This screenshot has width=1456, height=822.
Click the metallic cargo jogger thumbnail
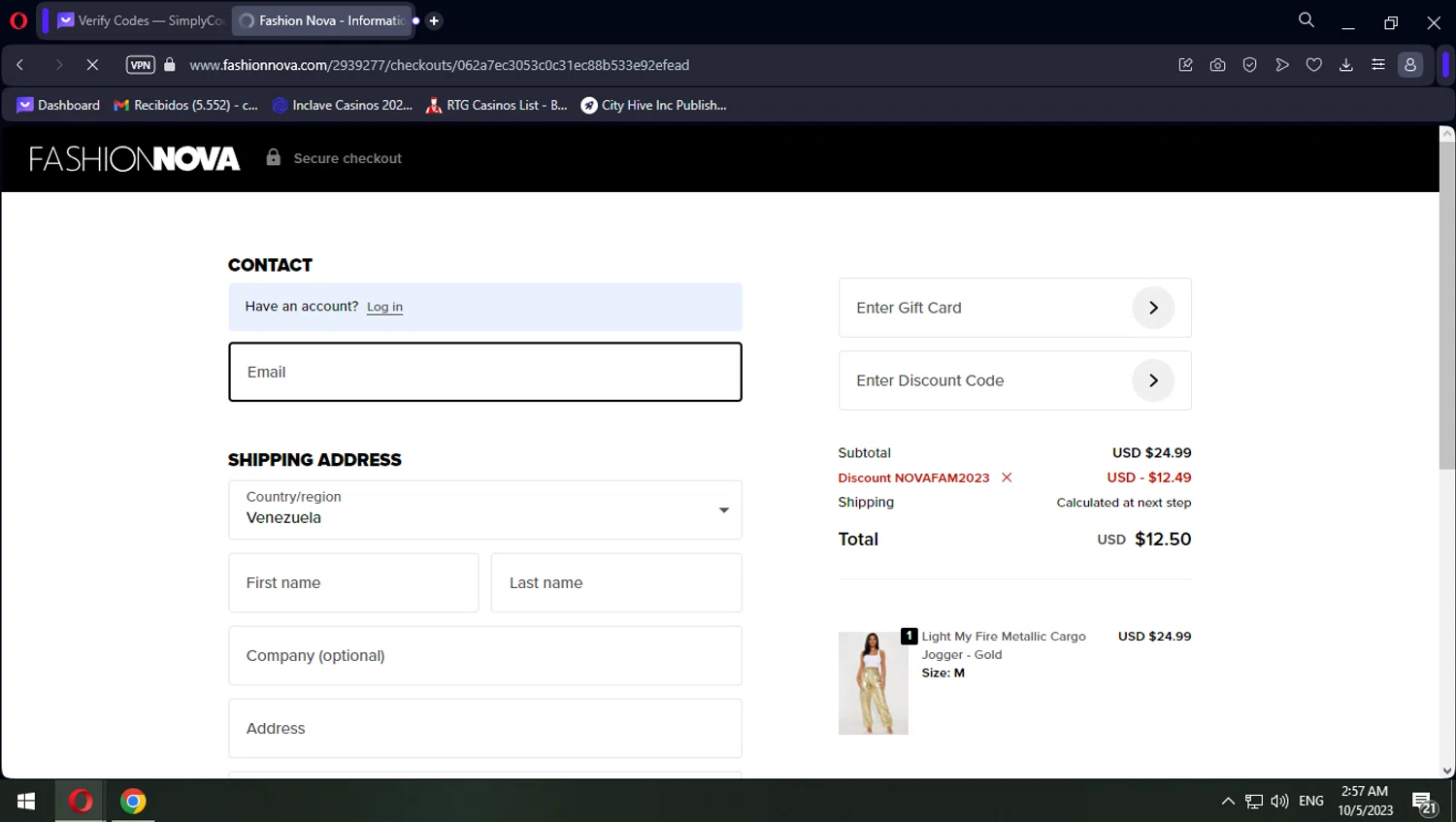pos(873,683)
